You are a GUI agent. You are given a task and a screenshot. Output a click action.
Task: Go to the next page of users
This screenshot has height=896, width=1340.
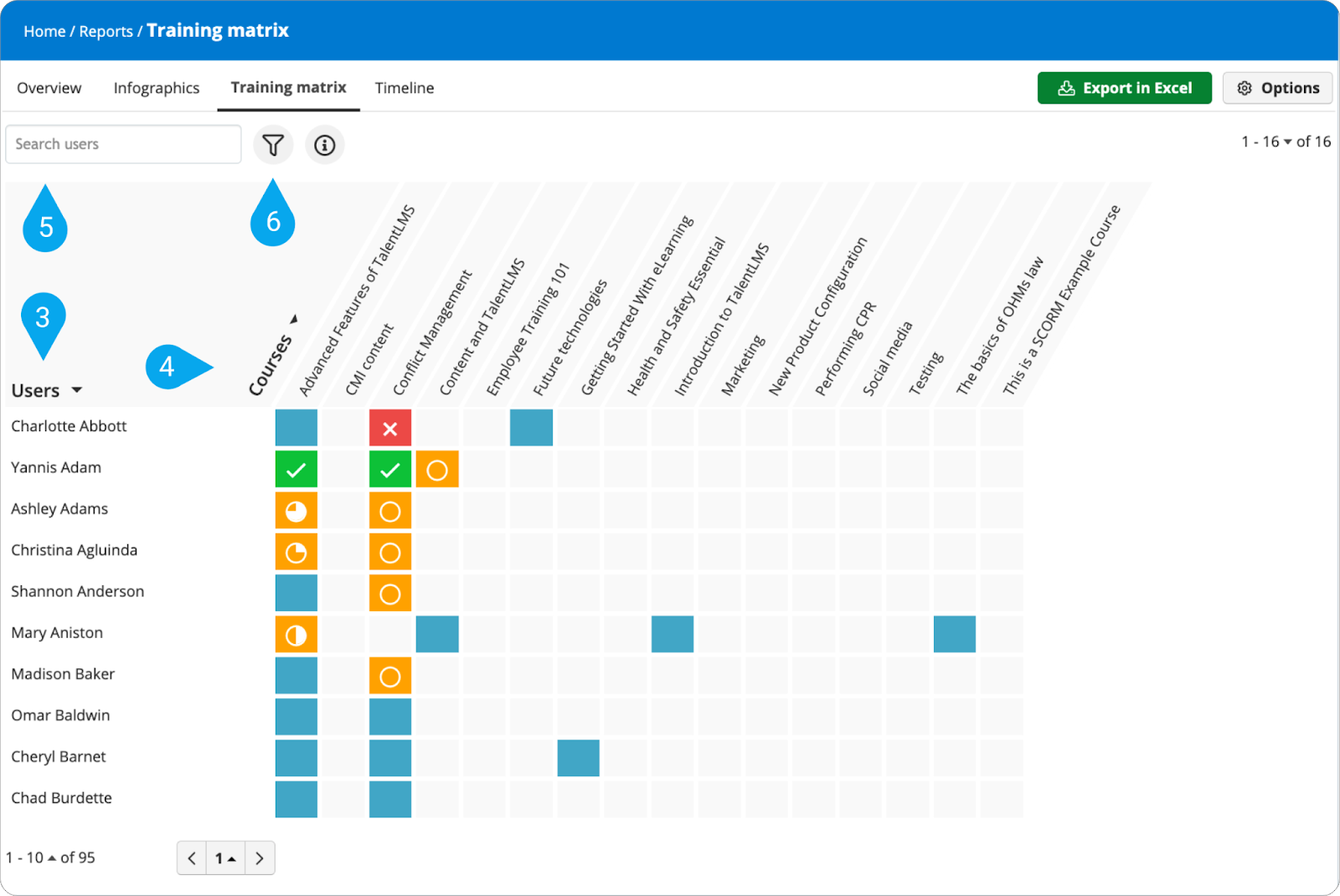pyautogui.click(x=260, y=857)
